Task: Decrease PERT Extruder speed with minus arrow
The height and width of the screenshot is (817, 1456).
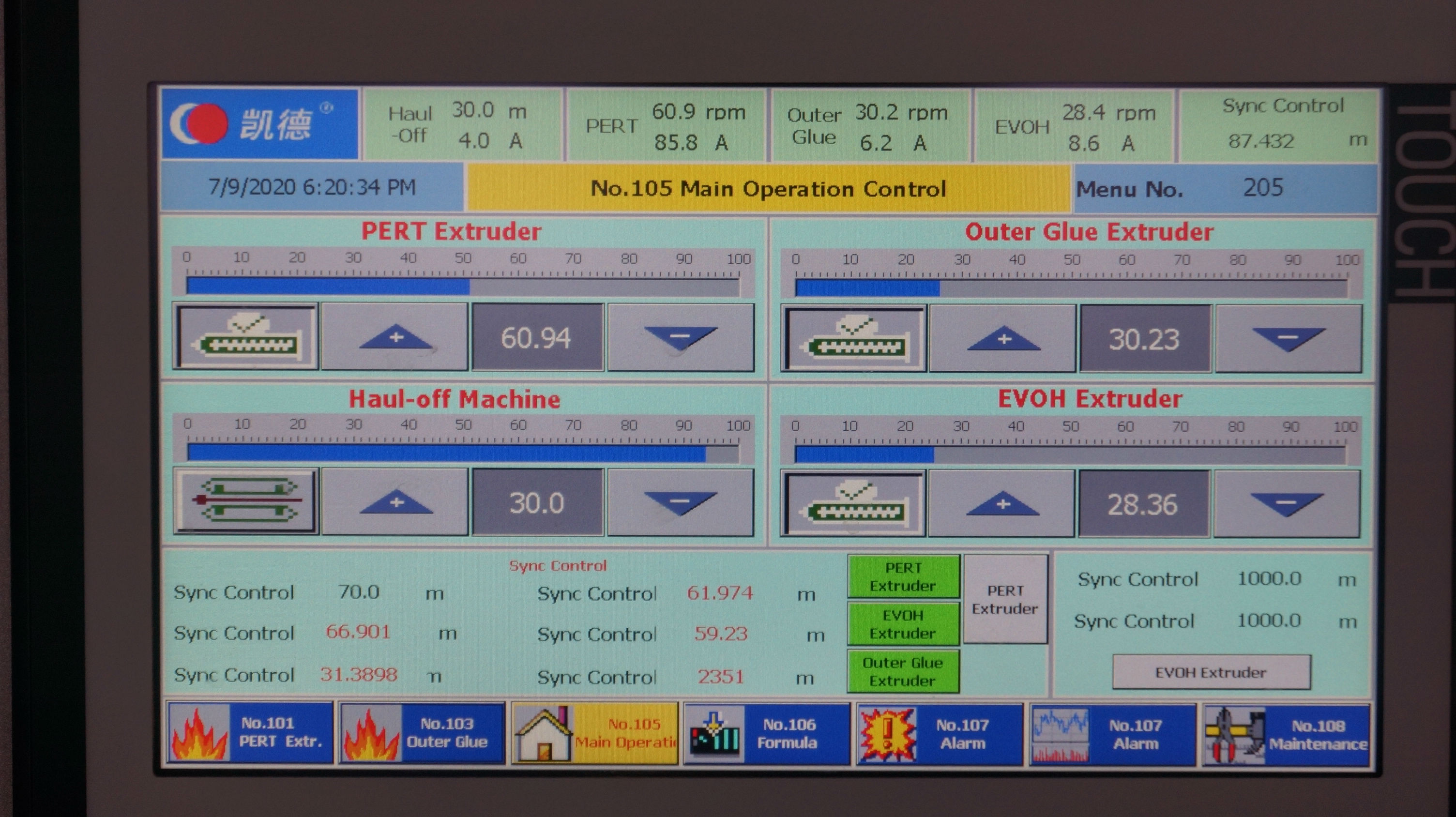Action: click(x=681, y=337)
